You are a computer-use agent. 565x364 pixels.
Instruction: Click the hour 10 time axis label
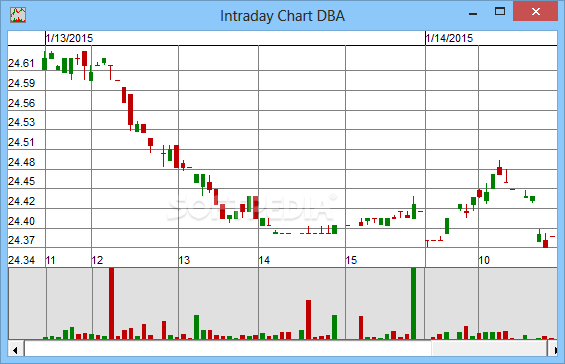coord(484,260)
